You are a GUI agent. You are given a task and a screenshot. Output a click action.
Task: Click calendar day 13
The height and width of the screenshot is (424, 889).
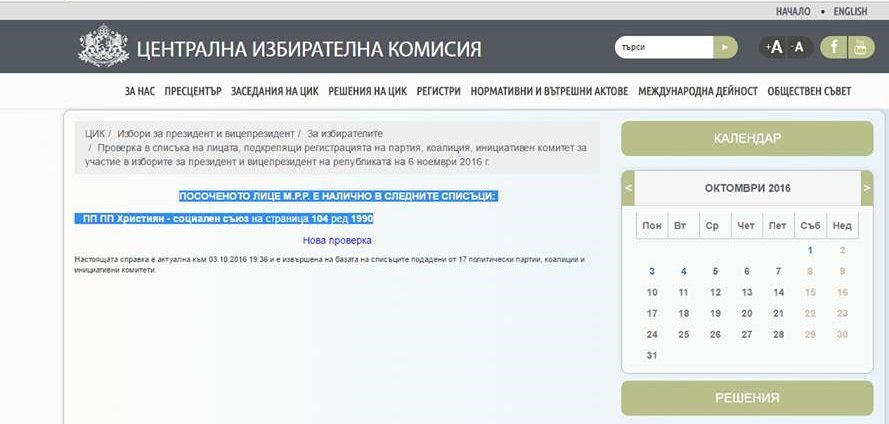747,292
